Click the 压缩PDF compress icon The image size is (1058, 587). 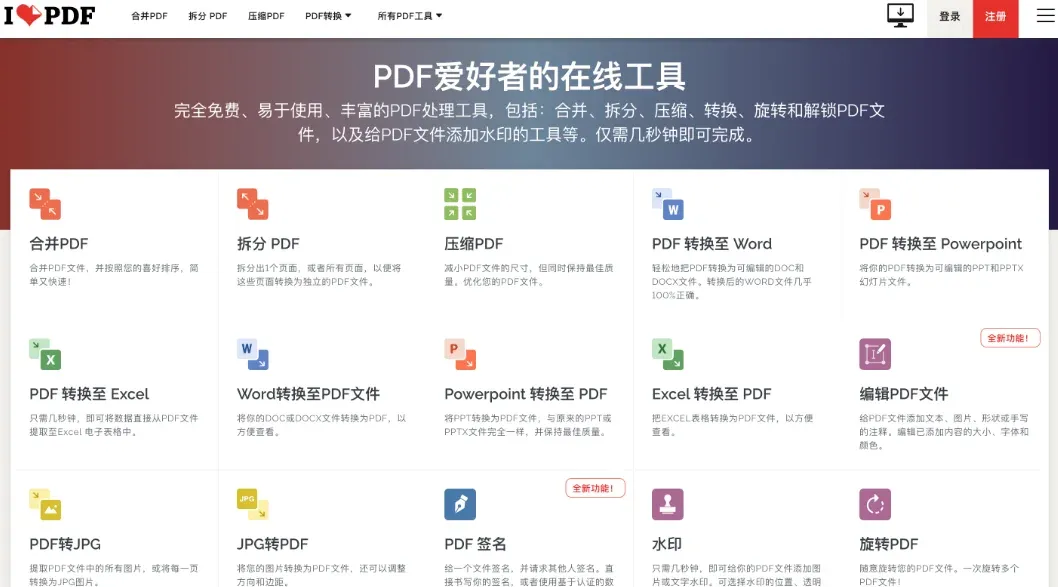[460, 204]
